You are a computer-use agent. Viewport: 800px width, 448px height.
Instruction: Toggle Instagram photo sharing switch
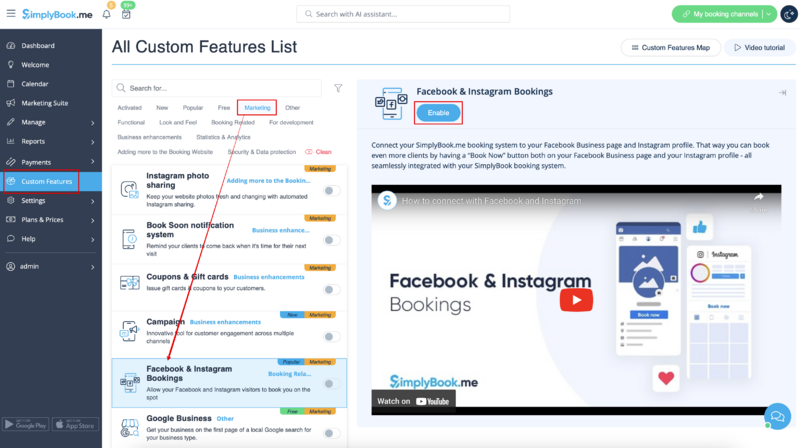[x=332, y=191]
